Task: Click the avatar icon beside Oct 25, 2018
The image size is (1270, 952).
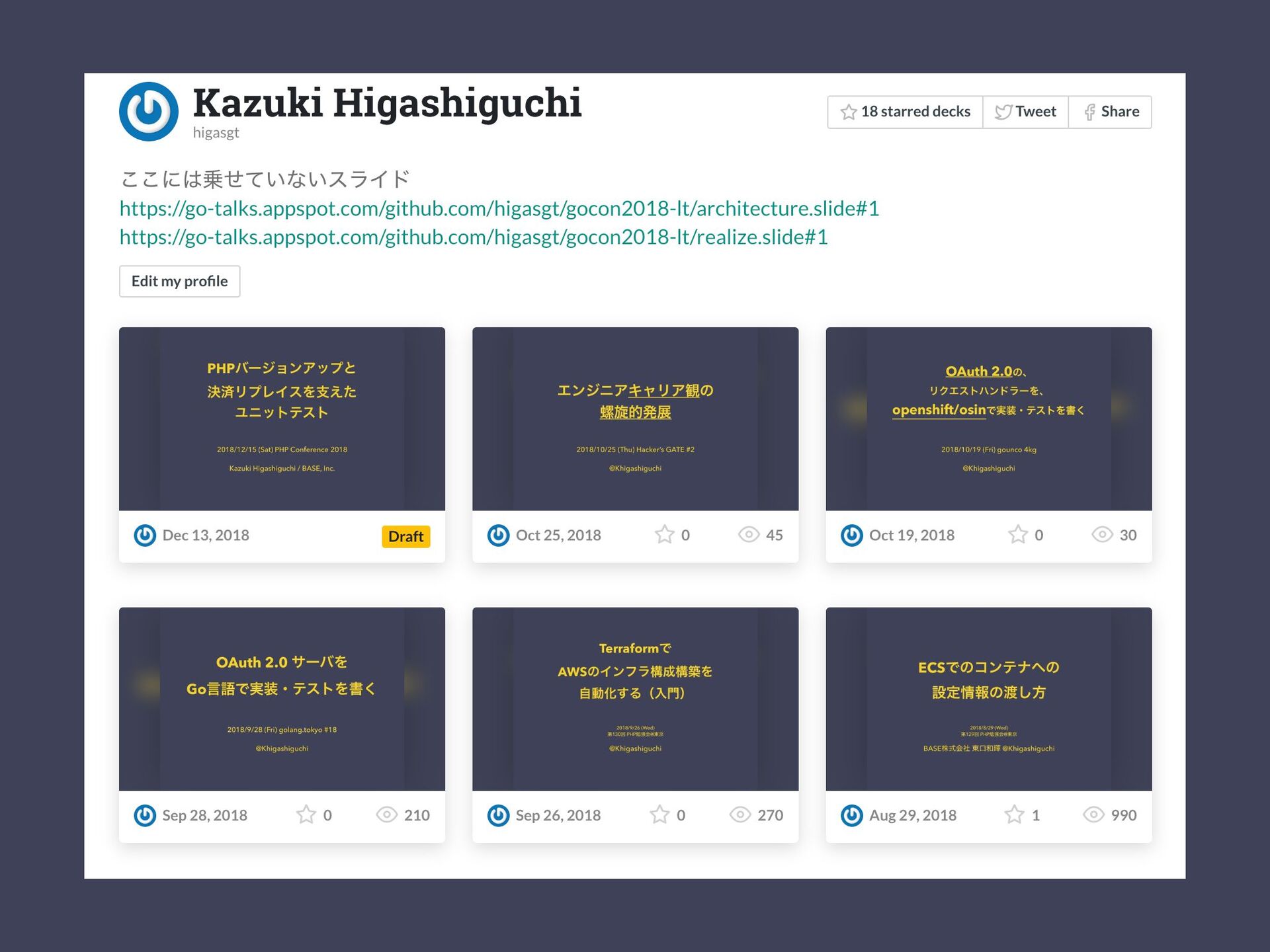Action: pyautogui.click(x=498, y=535)
